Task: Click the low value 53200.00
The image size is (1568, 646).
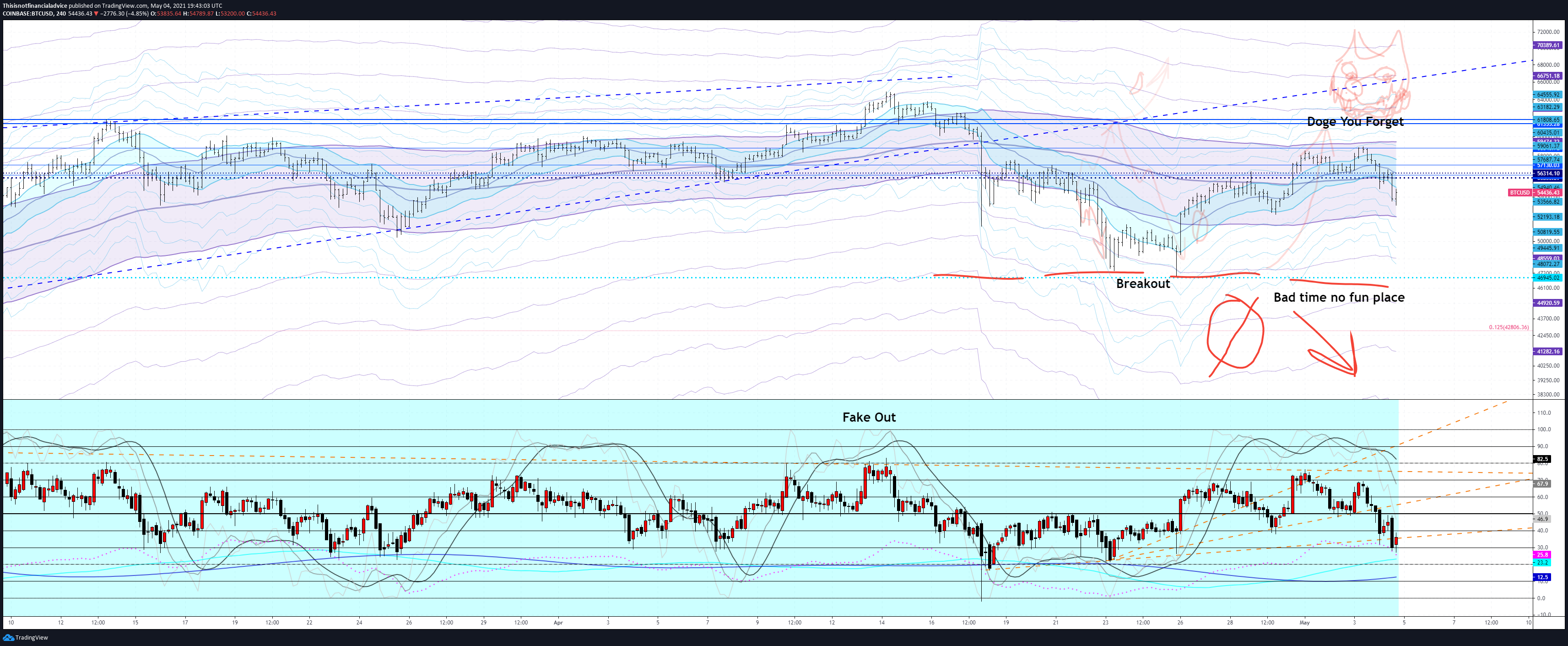Action: [233, 13]
